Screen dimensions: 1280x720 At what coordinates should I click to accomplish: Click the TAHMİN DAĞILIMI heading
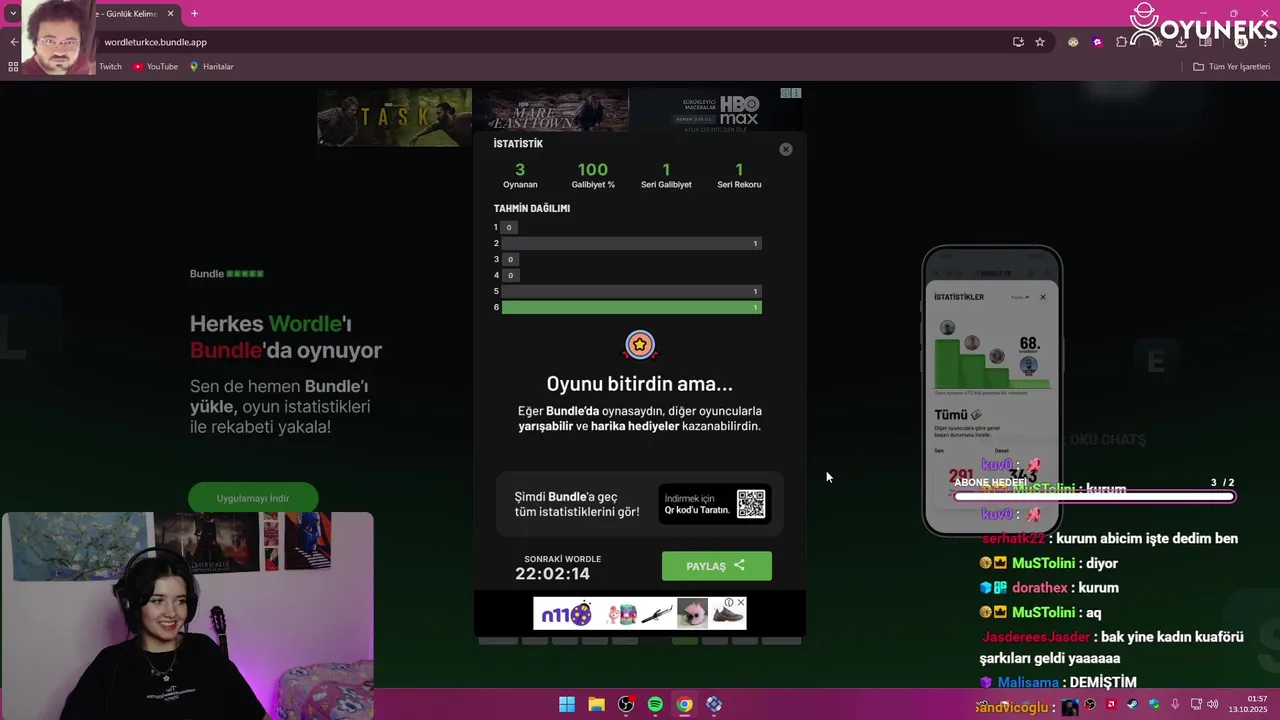click(x=532, y=208)
